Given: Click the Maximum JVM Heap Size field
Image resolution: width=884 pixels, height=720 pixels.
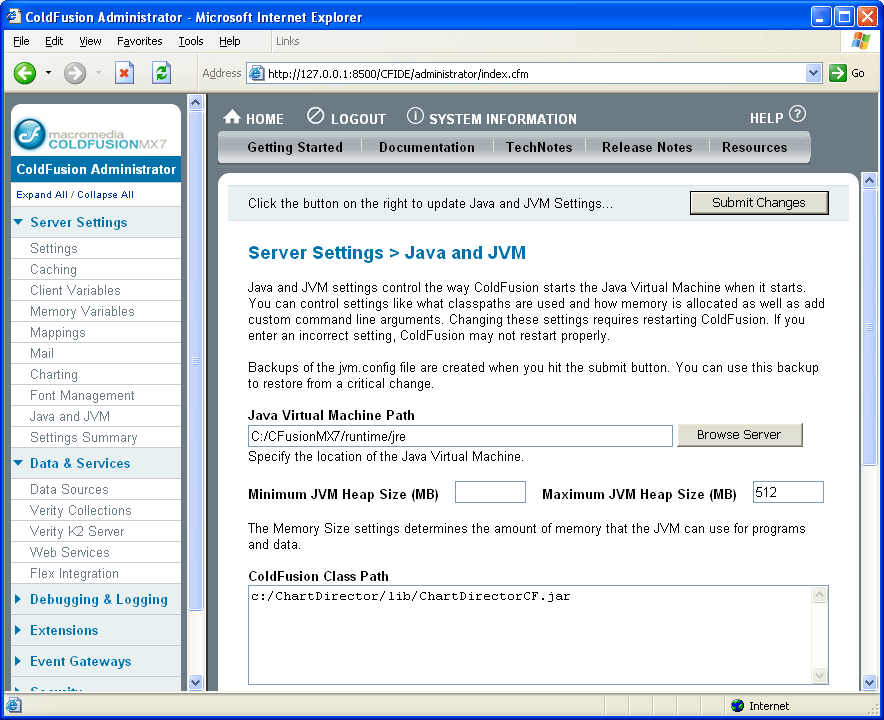Looking at the screenshot, I should (x=788, y=492).
